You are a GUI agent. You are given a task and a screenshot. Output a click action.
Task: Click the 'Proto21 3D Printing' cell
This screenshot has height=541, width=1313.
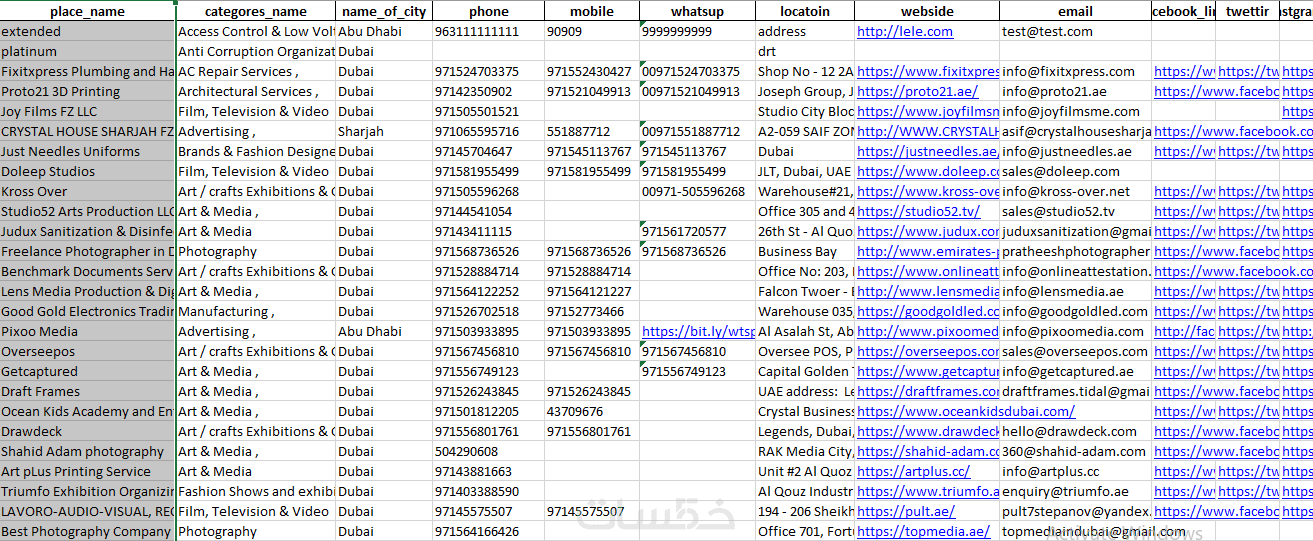(87, 91)
